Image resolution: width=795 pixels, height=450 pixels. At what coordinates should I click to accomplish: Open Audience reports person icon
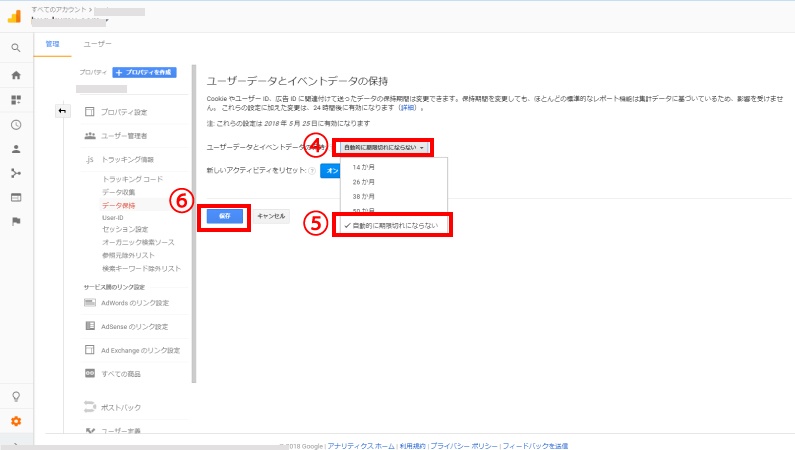click(15, 149)
